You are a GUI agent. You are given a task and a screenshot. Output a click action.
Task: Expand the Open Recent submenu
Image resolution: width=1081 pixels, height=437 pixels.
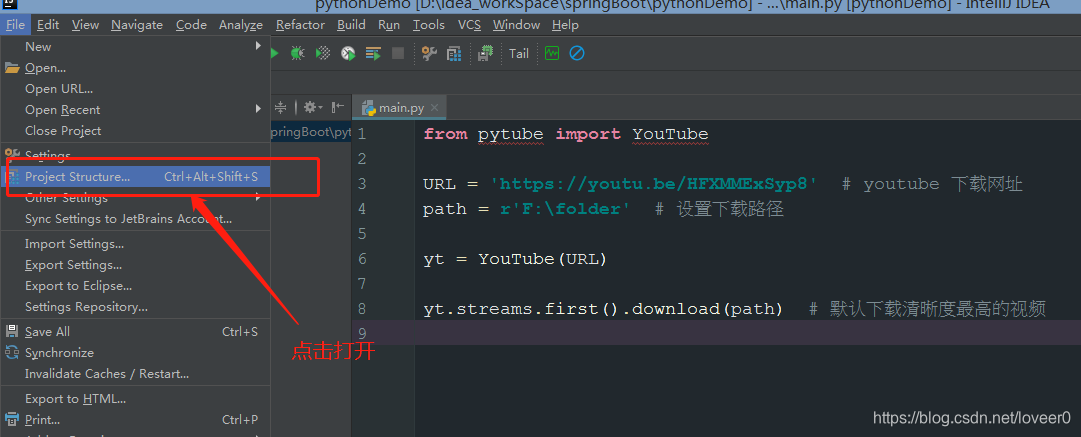[135, 110]
